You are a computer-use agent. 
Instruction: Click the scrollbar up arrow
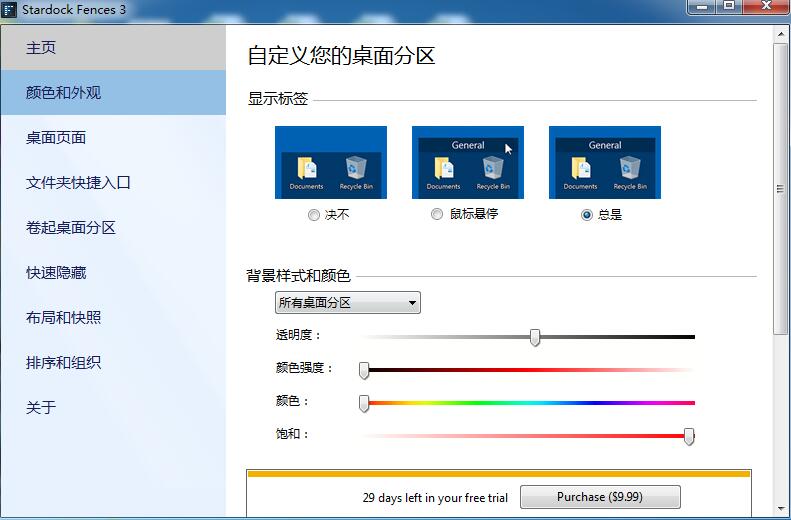point(780,33)
